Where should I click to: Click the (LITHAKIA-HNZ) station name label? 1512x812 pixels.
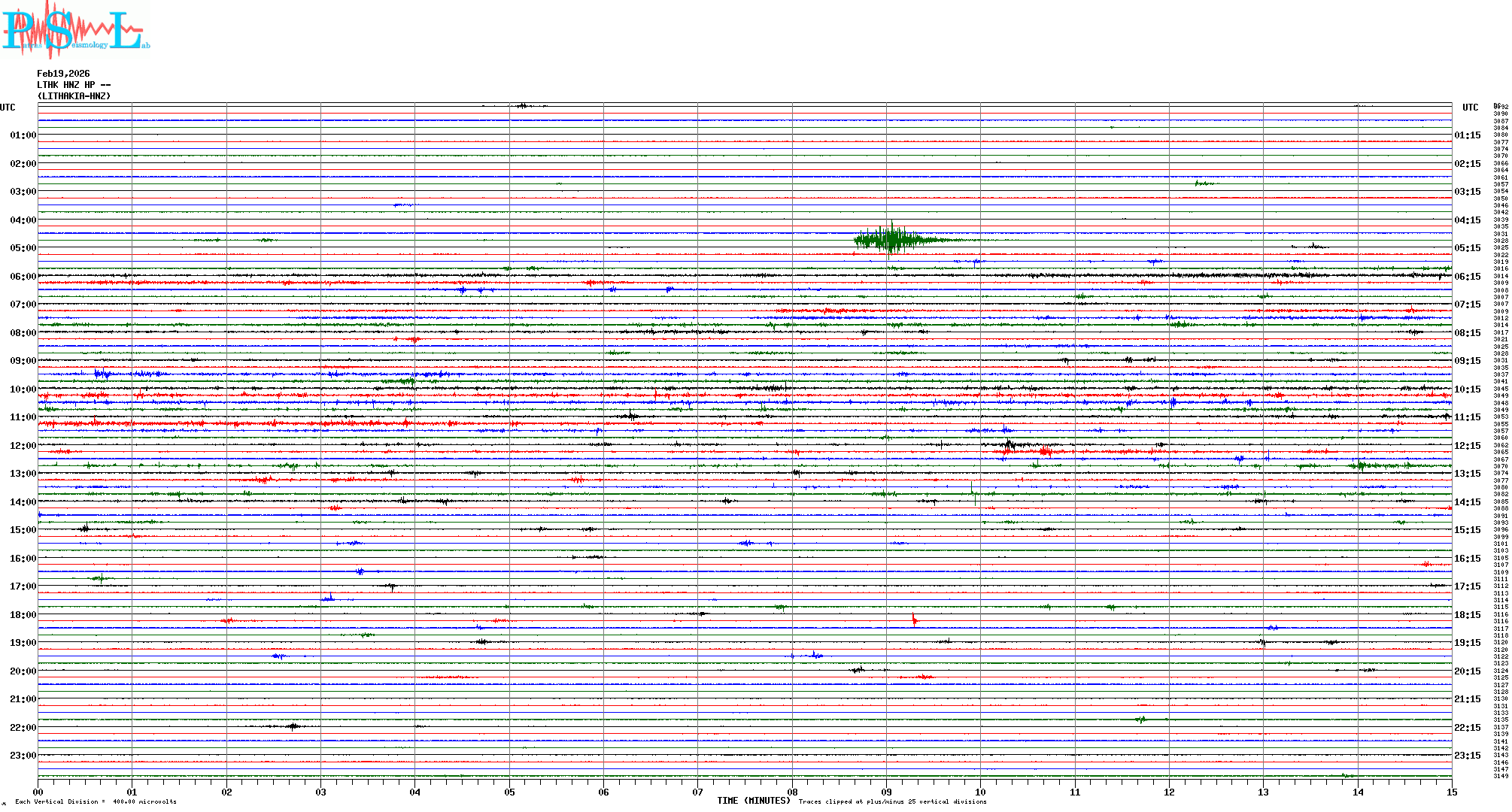coord(74,96)
